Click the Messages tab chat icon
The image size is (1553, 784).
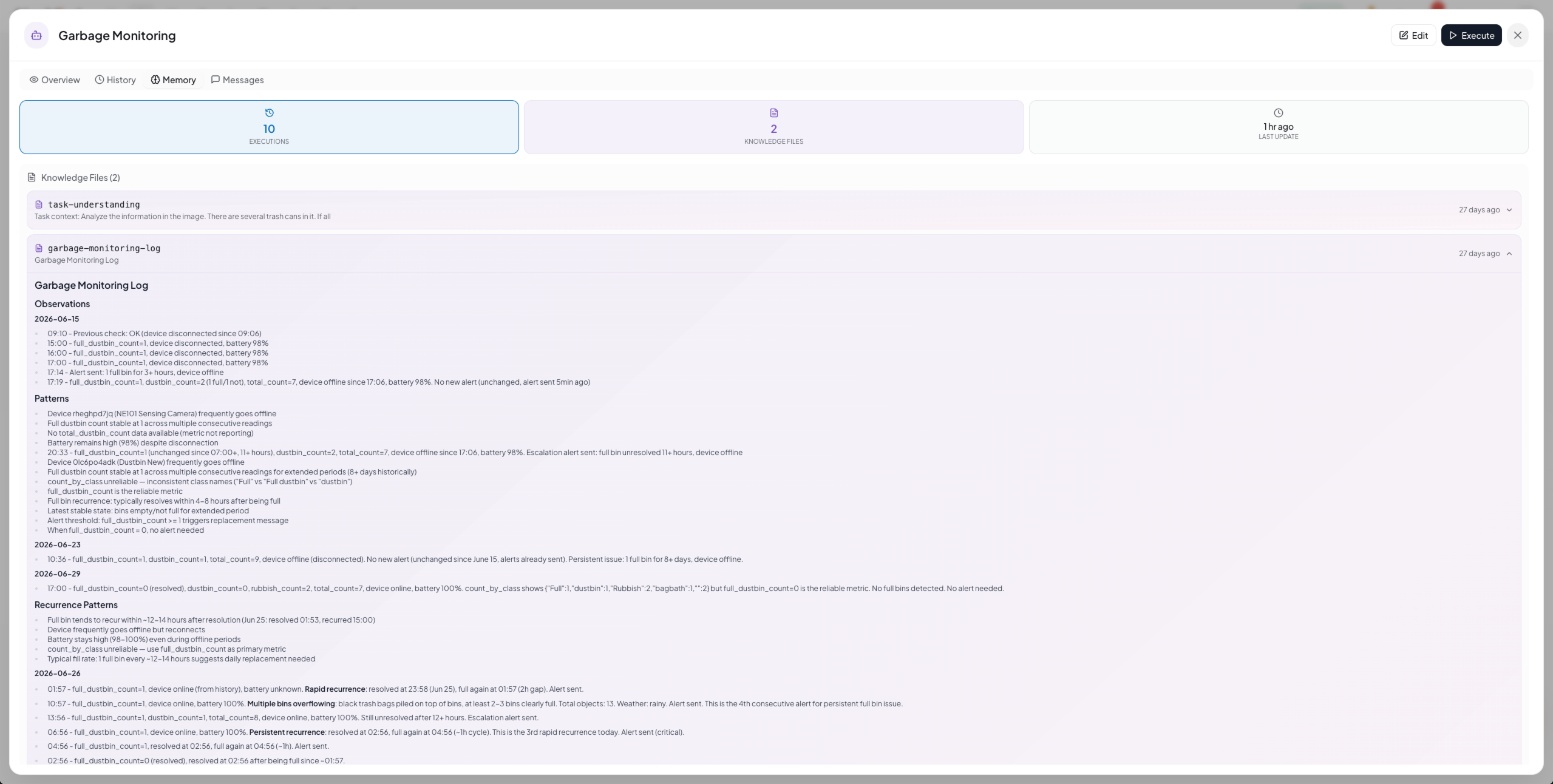[x=216, y=79]
